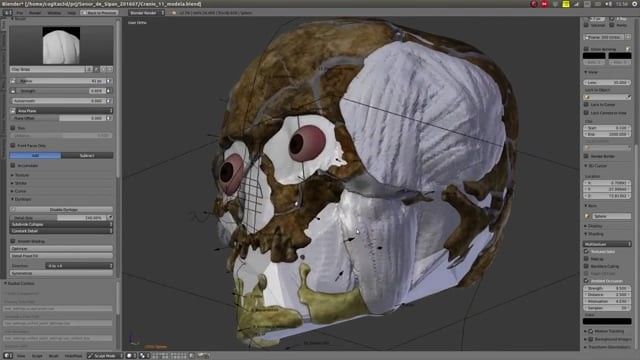Select the Subtract brush direction
Image resolution: width=640 pixels, height=360 pixels.
(87, 156)
